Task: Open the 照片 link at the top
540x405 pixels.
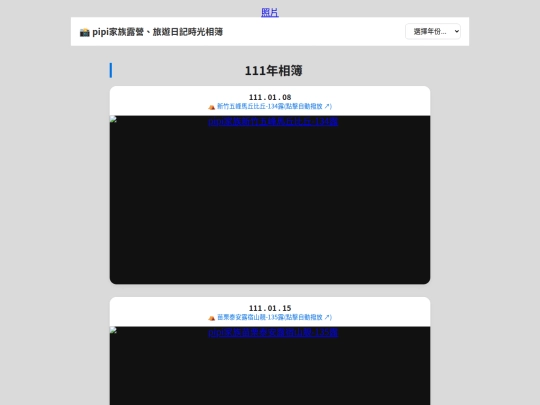Action: pos(270,12)
